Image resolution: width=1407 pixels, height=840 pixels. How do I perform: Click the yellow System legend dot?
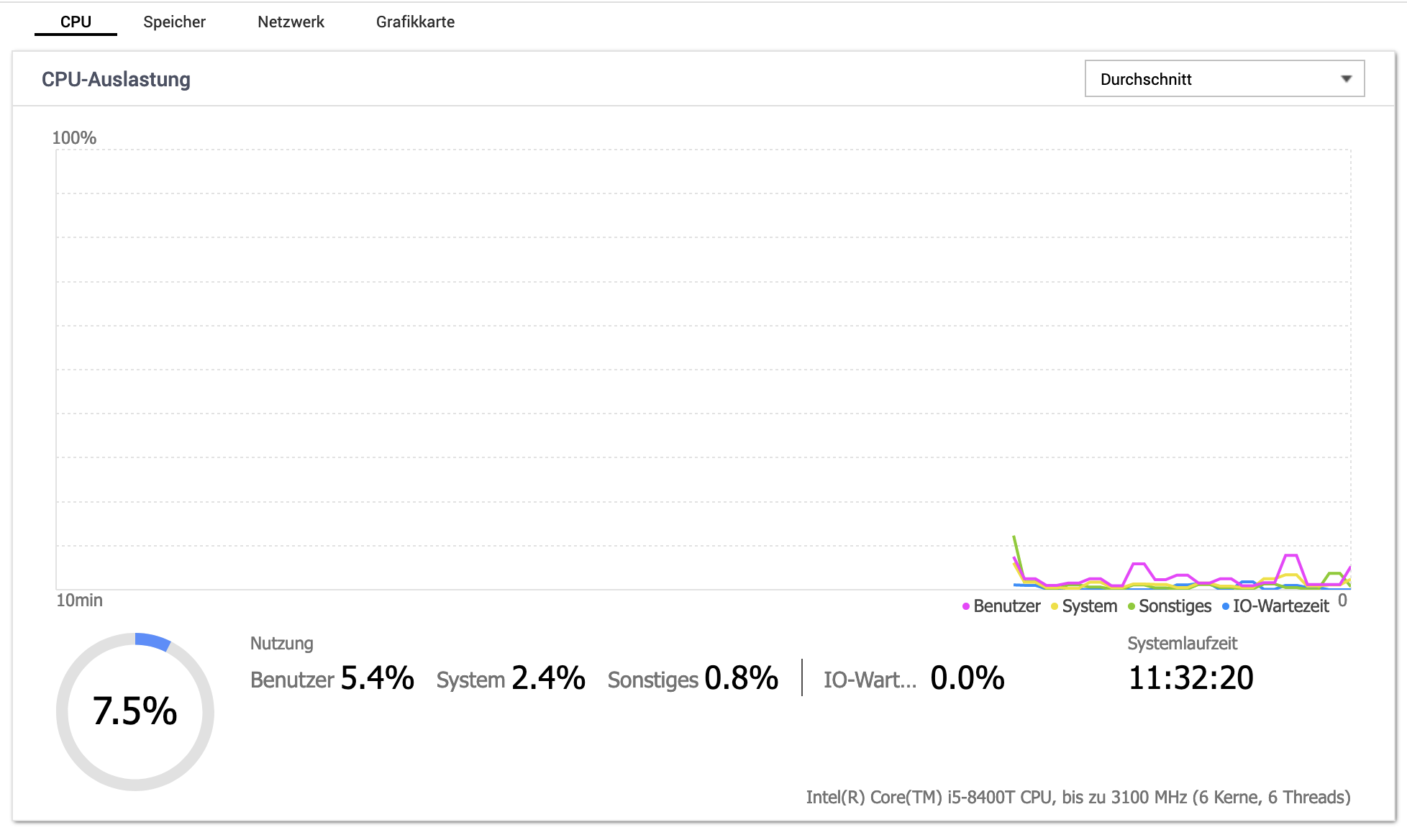coord(1055,607)
